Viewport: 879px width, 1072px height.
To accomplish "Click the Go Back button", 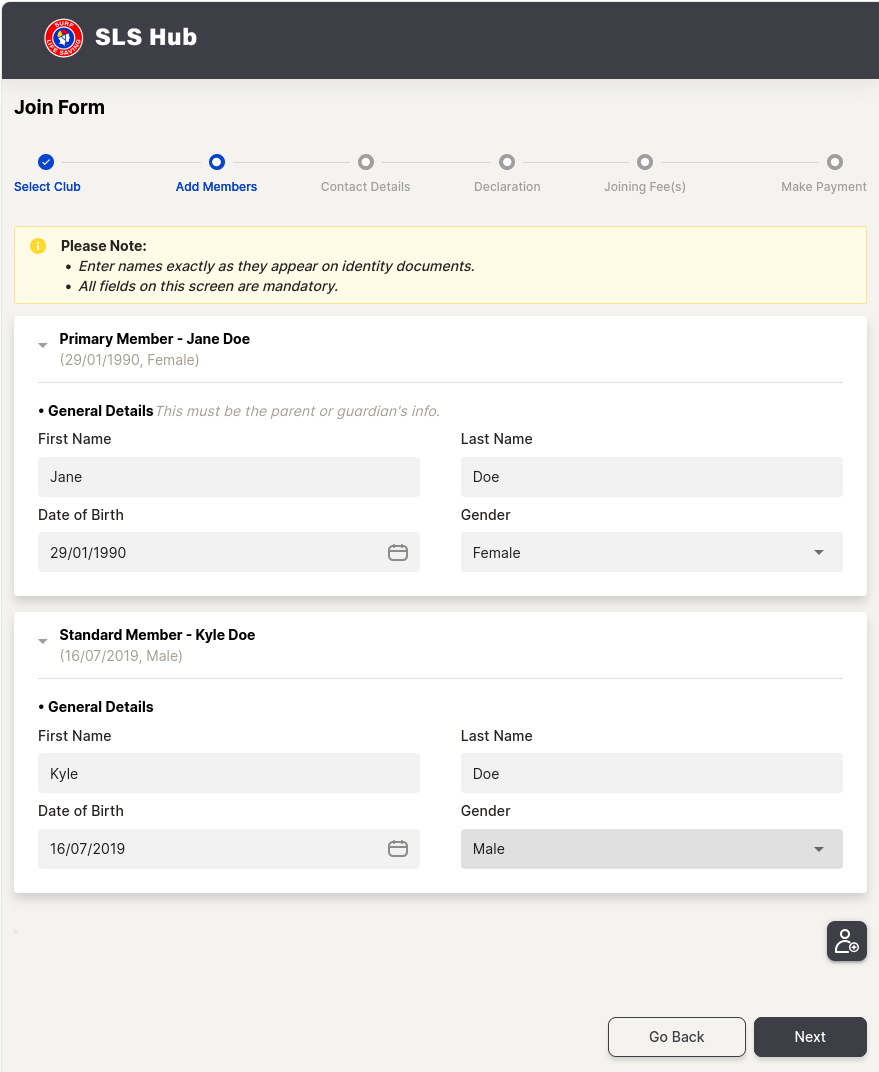I will (x=677, y=1036).
